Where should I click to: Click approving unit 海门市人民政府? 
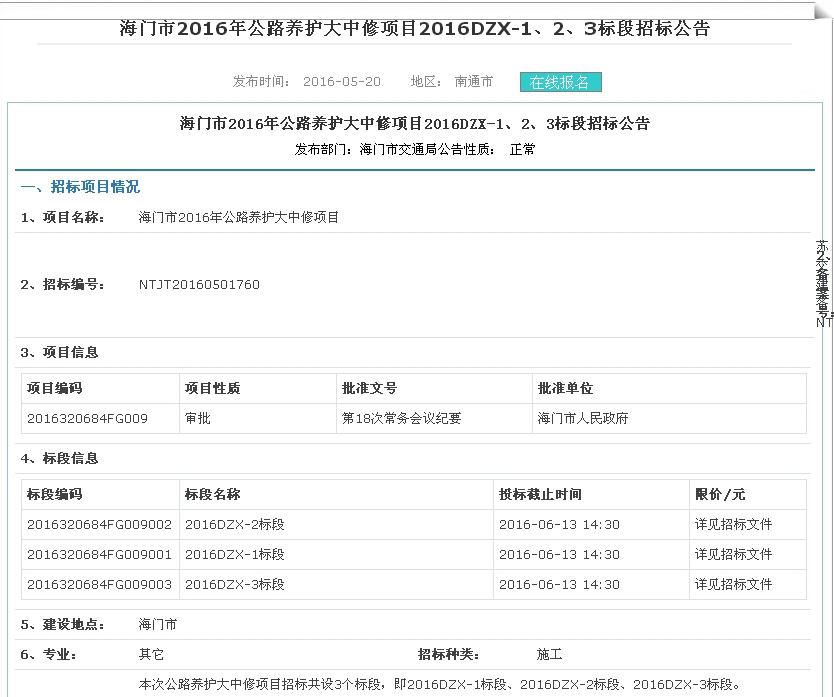click(582, 418)
